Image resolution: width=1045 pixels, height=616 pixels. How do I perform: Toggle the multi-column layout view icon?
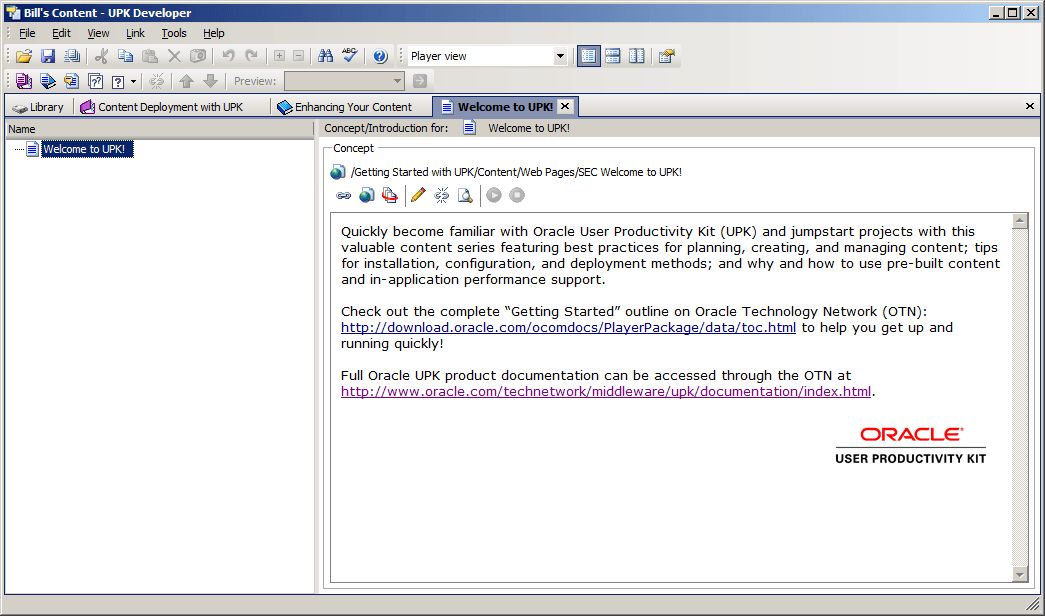click(x=637, y=56)
